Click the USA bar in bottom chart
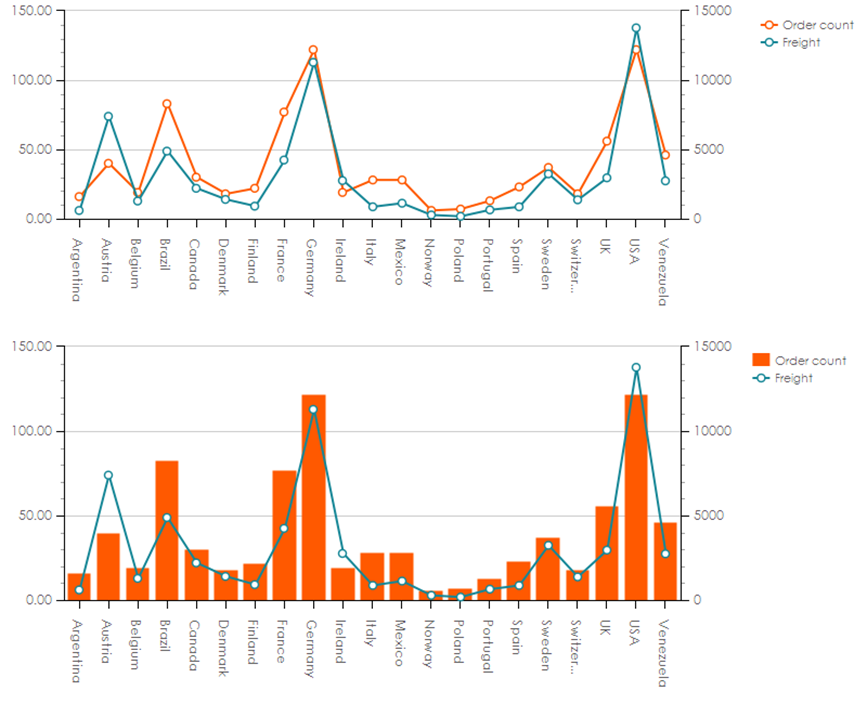The width and height of the screenshot is (867, 704). (x=635, y=500)
